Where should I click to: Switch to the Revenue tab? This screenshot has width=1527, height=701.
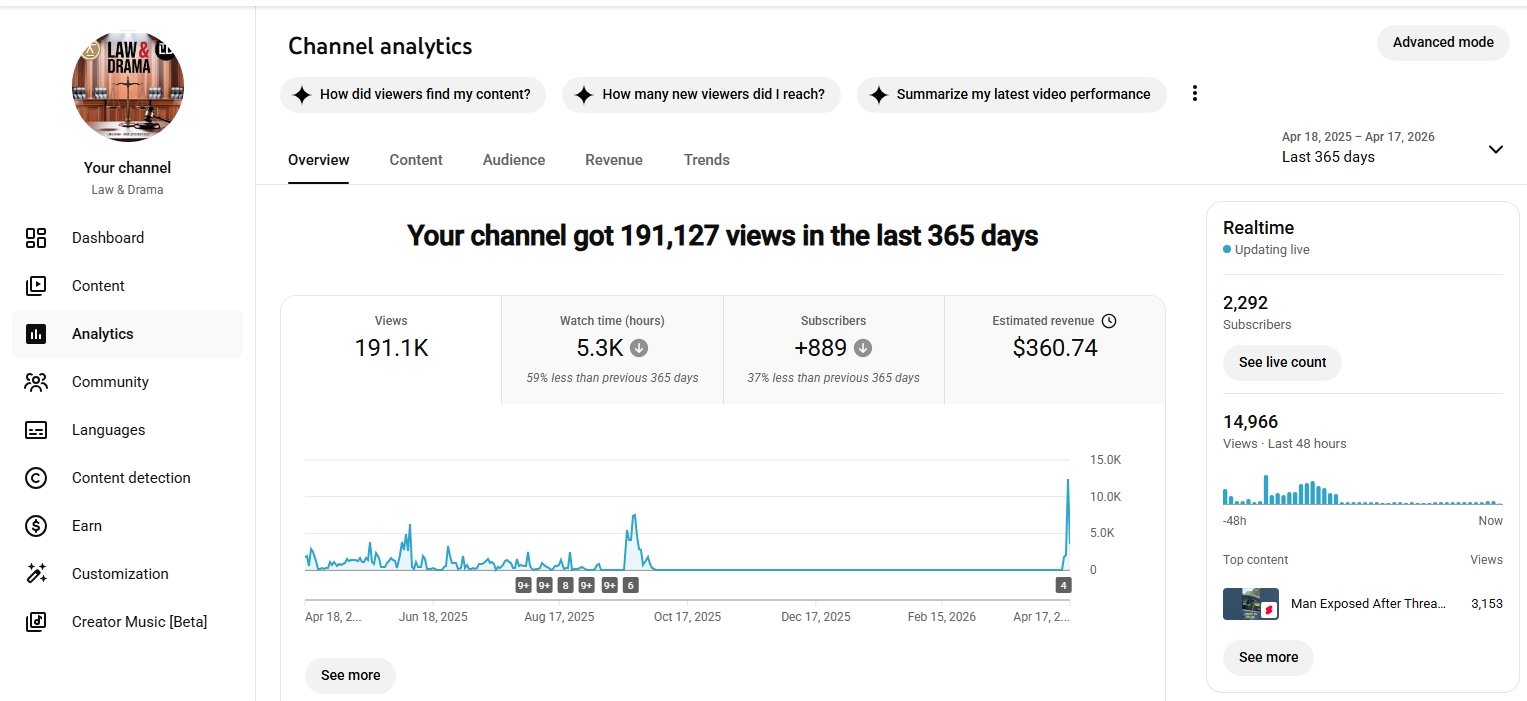click(x=614, y=160)
